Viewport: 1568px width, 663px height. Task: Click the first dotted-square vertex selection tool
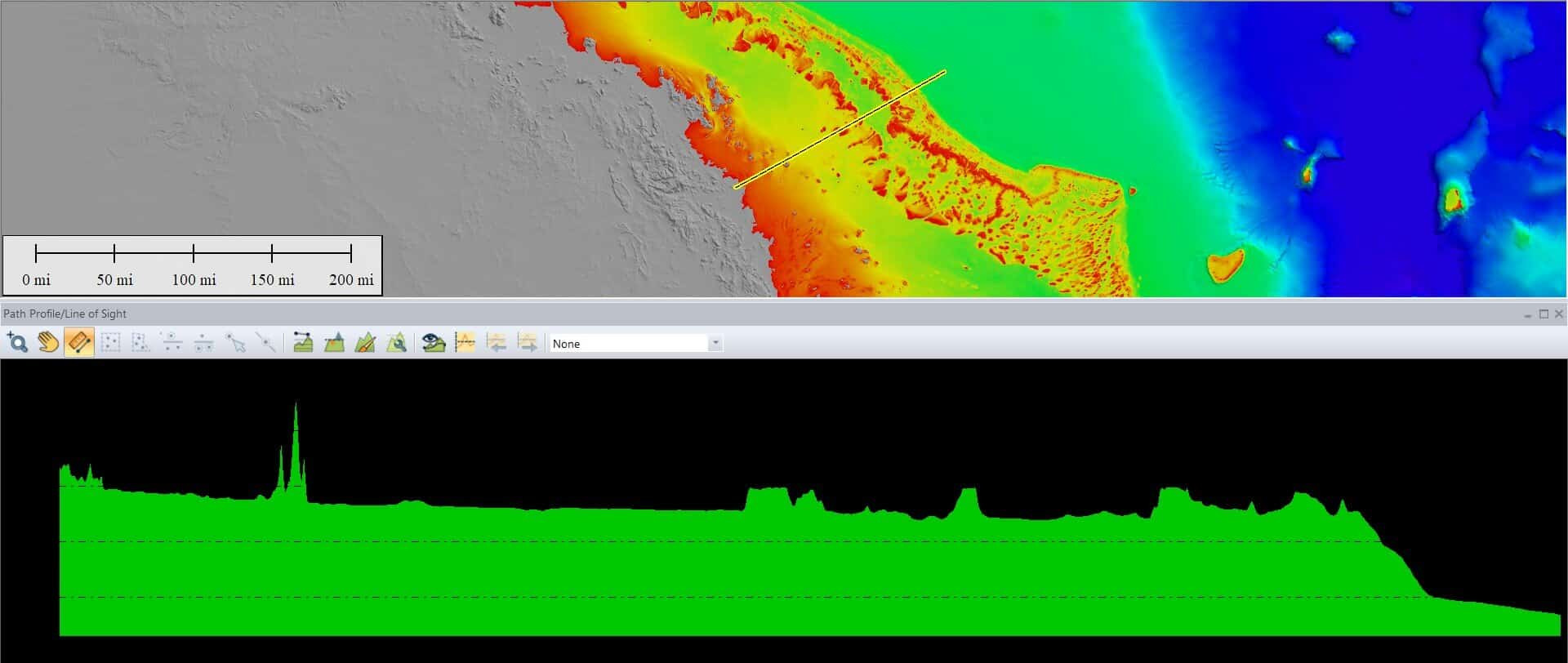(x=110, y=343)
